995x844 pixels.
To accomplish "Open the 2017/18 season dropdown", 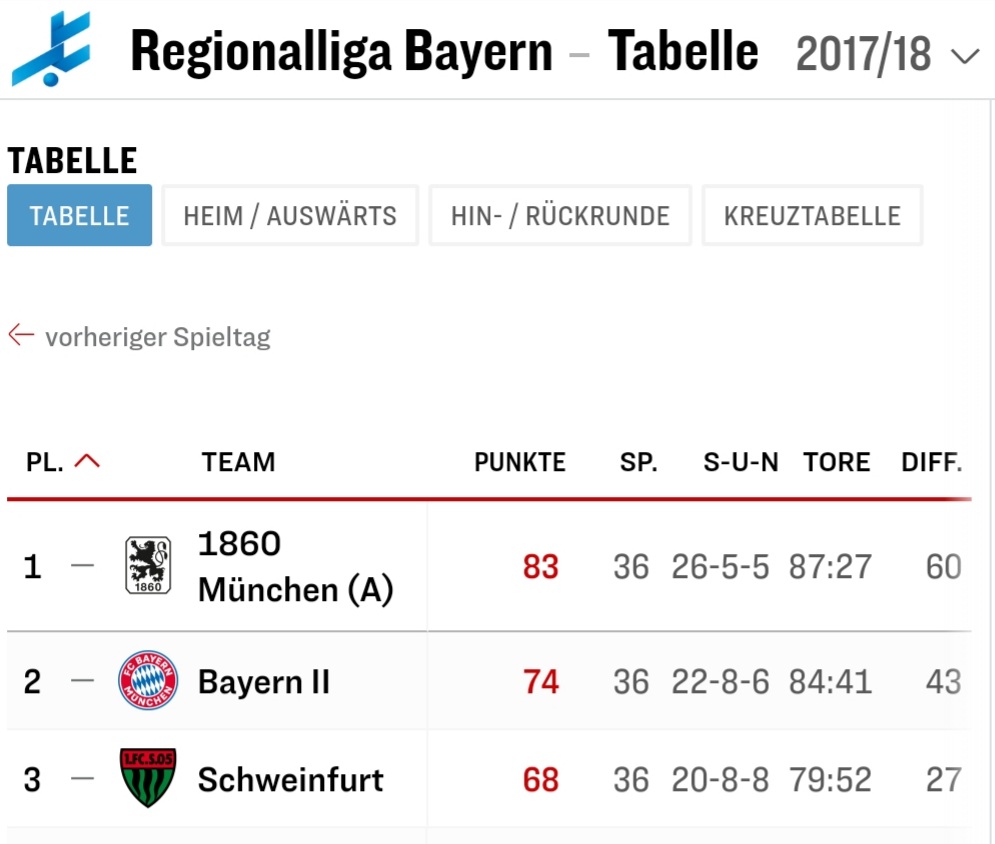I will [x=887, y=54].
